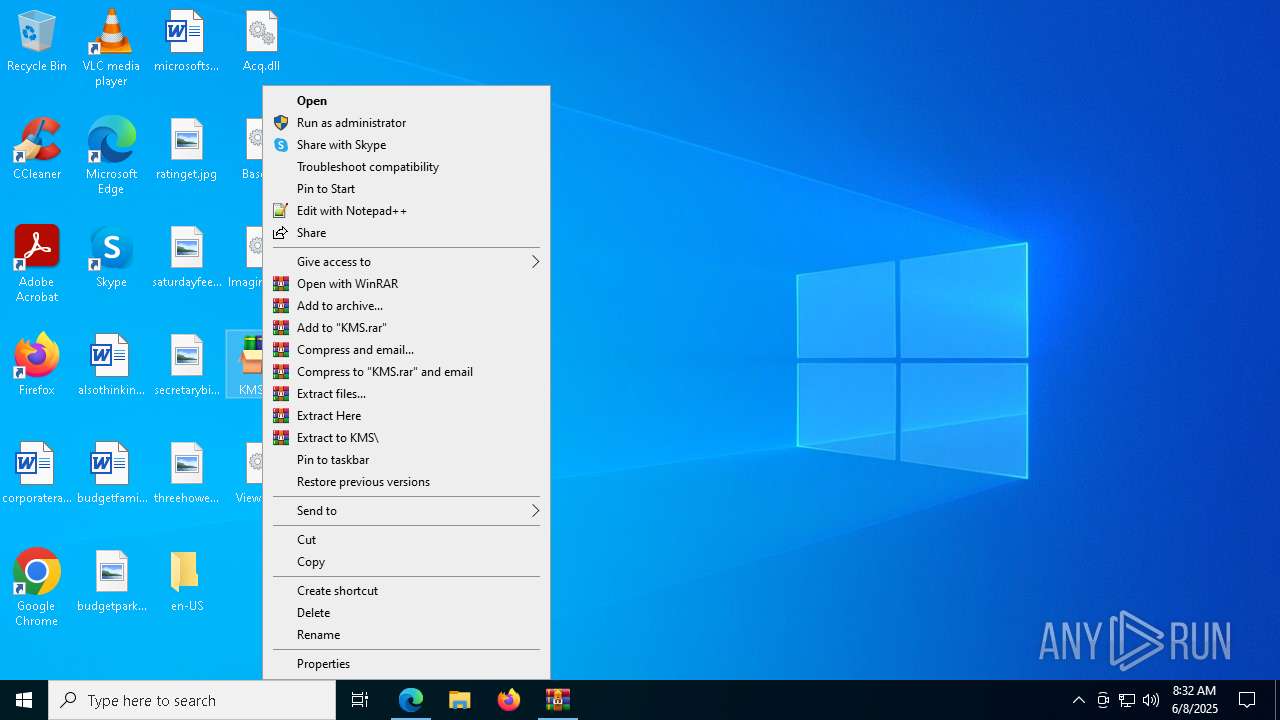Open Microsoft Edge from the taskbar
The image size is (1280, 720).
point(411,700)
